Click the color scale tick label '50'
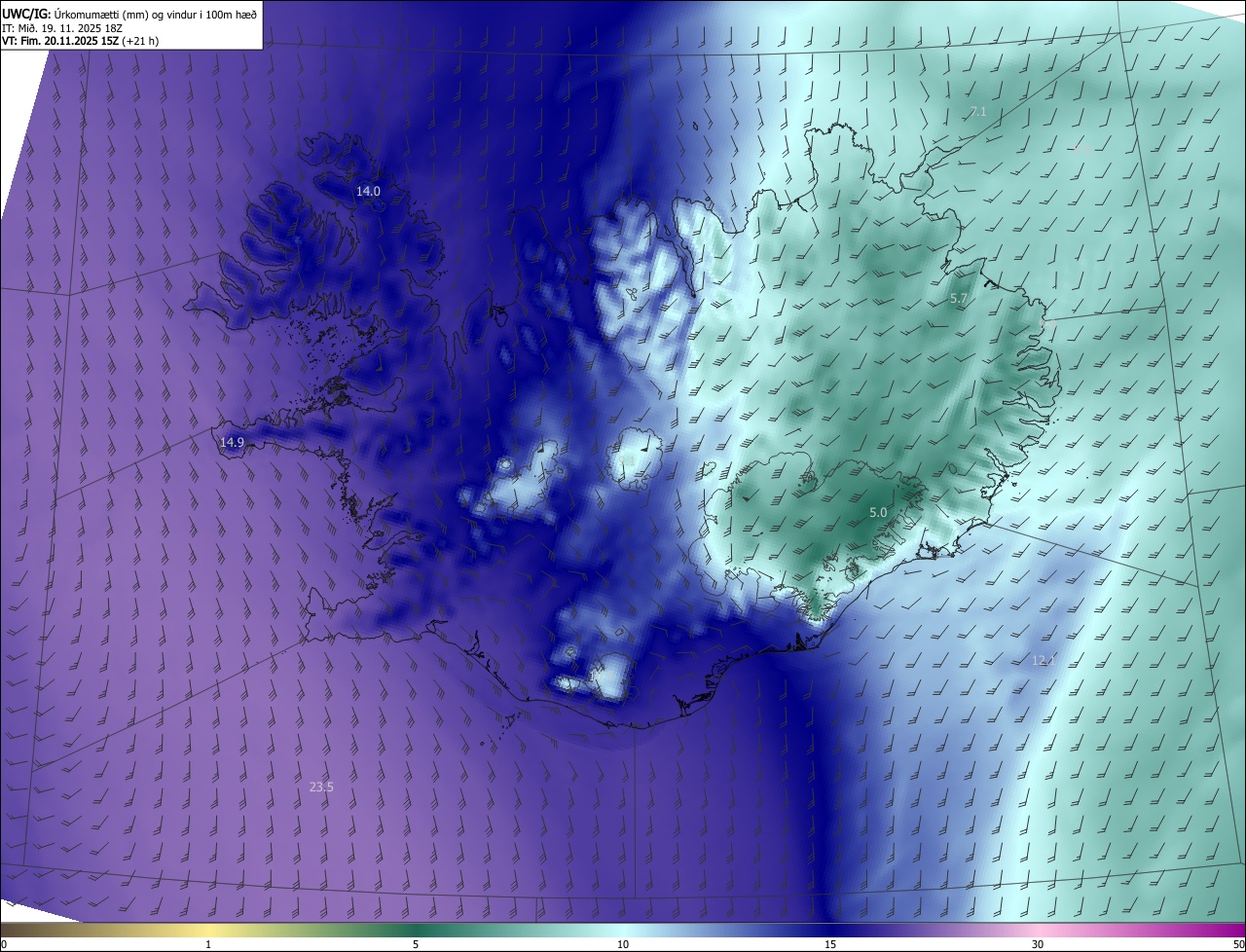Image resolution: width=1246 pixels, height=952 pixels. coord(1238,944)
